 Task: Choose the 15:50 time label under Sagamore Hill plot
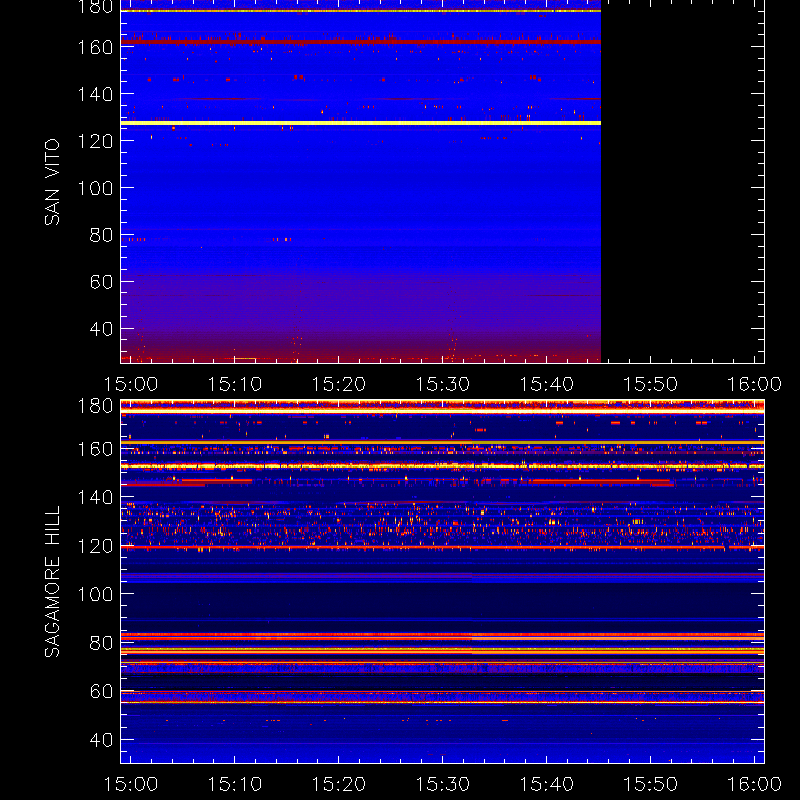coord(651,784)
